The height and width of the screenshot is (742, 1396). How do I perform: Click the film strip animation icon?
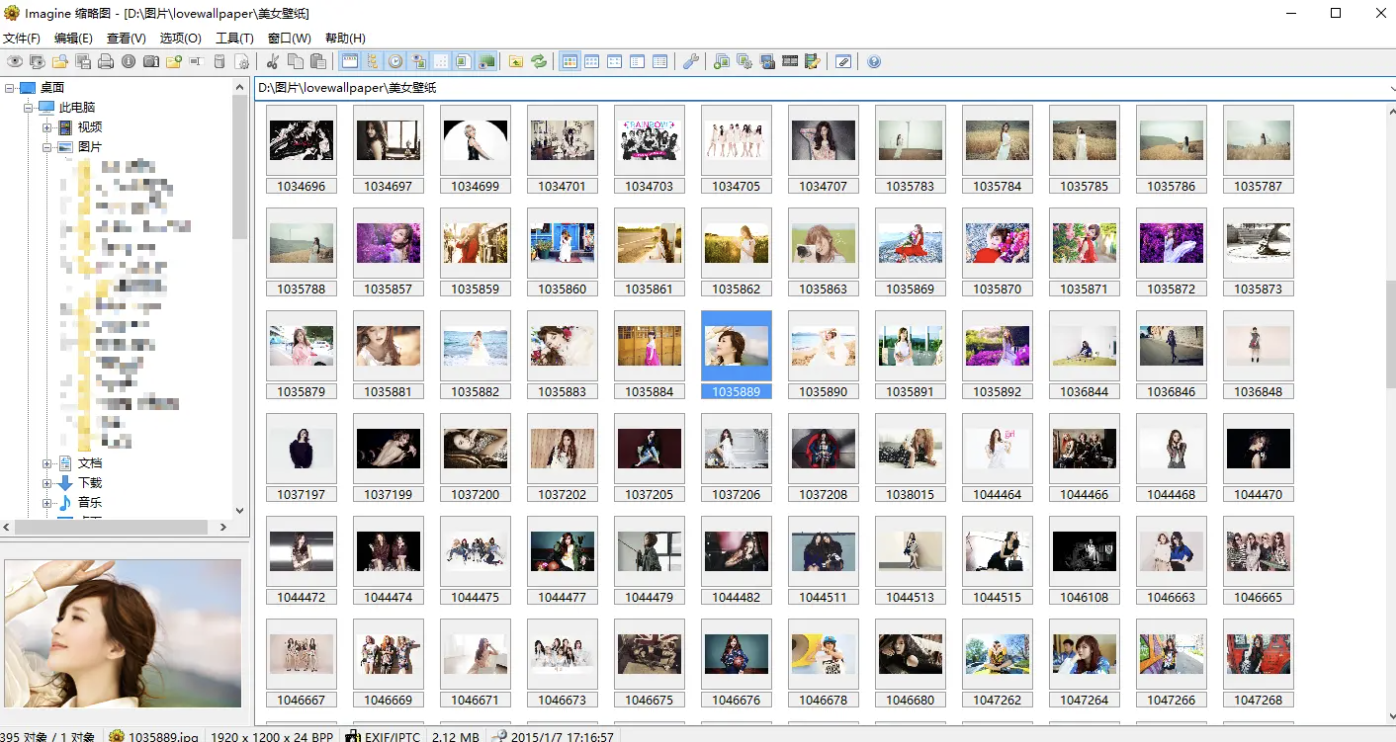pos(790,62)
